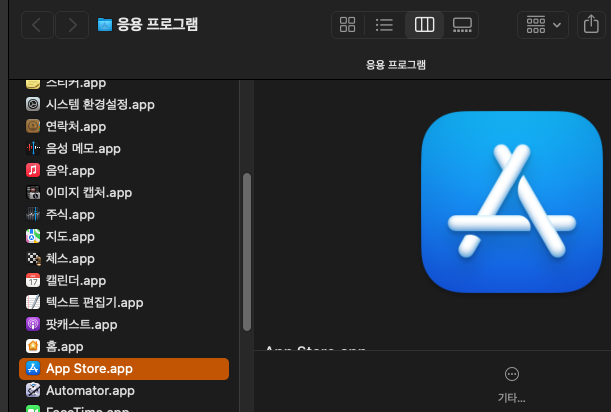Select the 연락처.app contacts icon
Viewport: 611px width, 412px height.
(x=33, y=126)
